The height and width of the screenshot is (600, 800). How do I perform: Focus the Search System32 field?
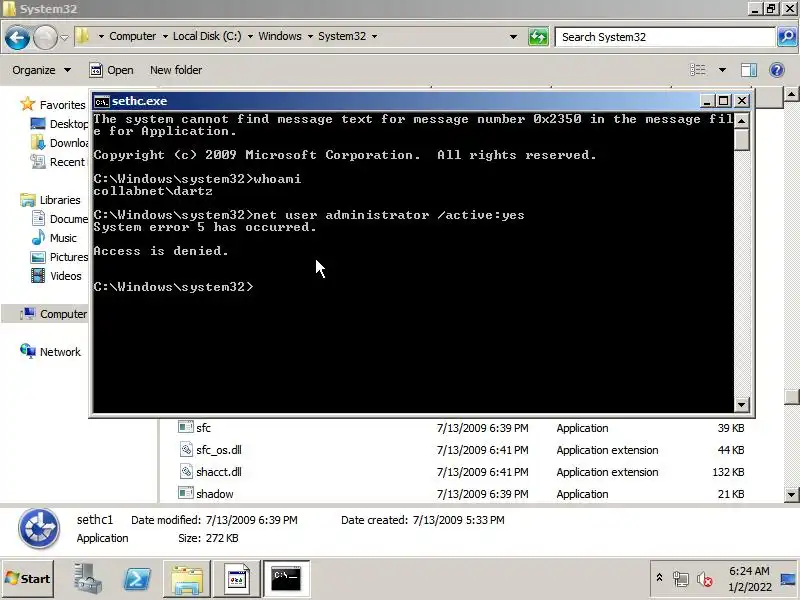(665, 37)
